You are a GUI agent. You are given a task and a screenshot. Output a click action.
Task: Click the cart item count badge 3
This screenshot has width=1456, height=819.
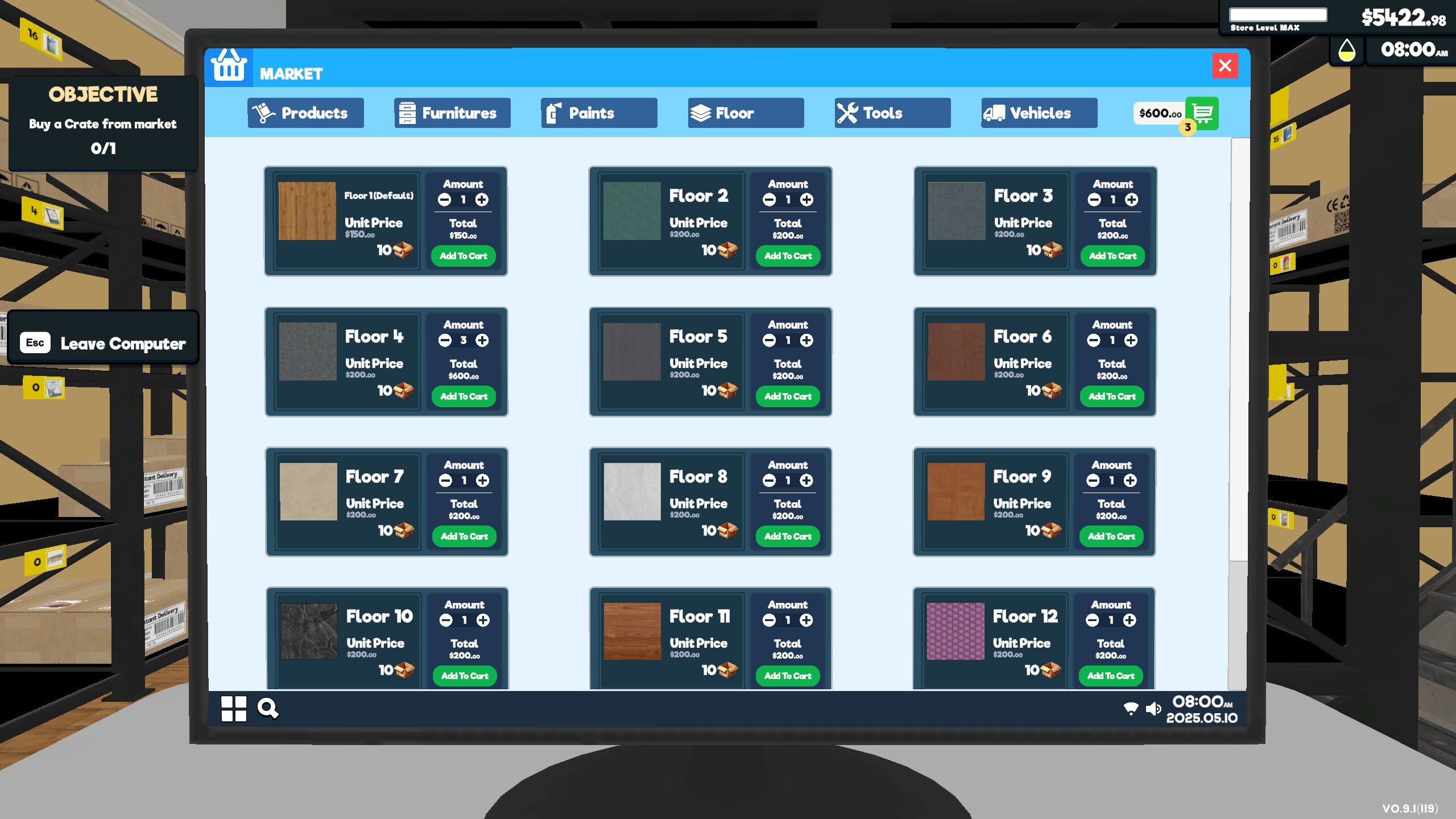click(x=1188, y=127)
